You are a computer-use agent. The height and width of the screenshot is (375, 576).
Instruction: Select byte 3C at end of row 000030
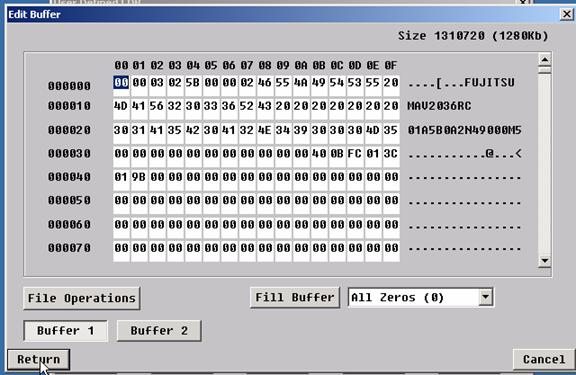tap(390, 154)
